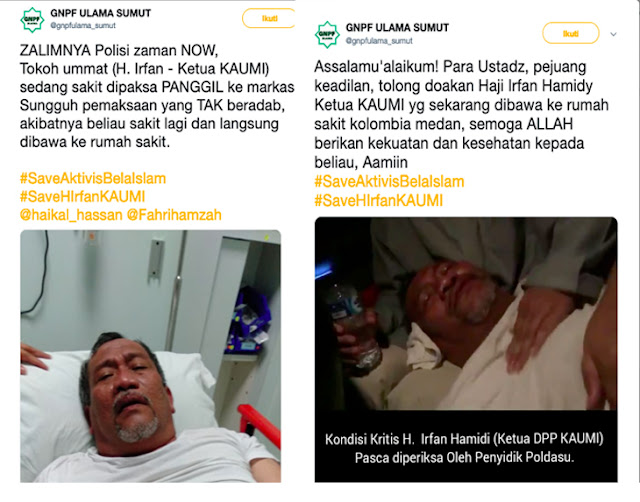
Task: Click the Assalamu'alaikum tweet text
Action: pos(461,114)
